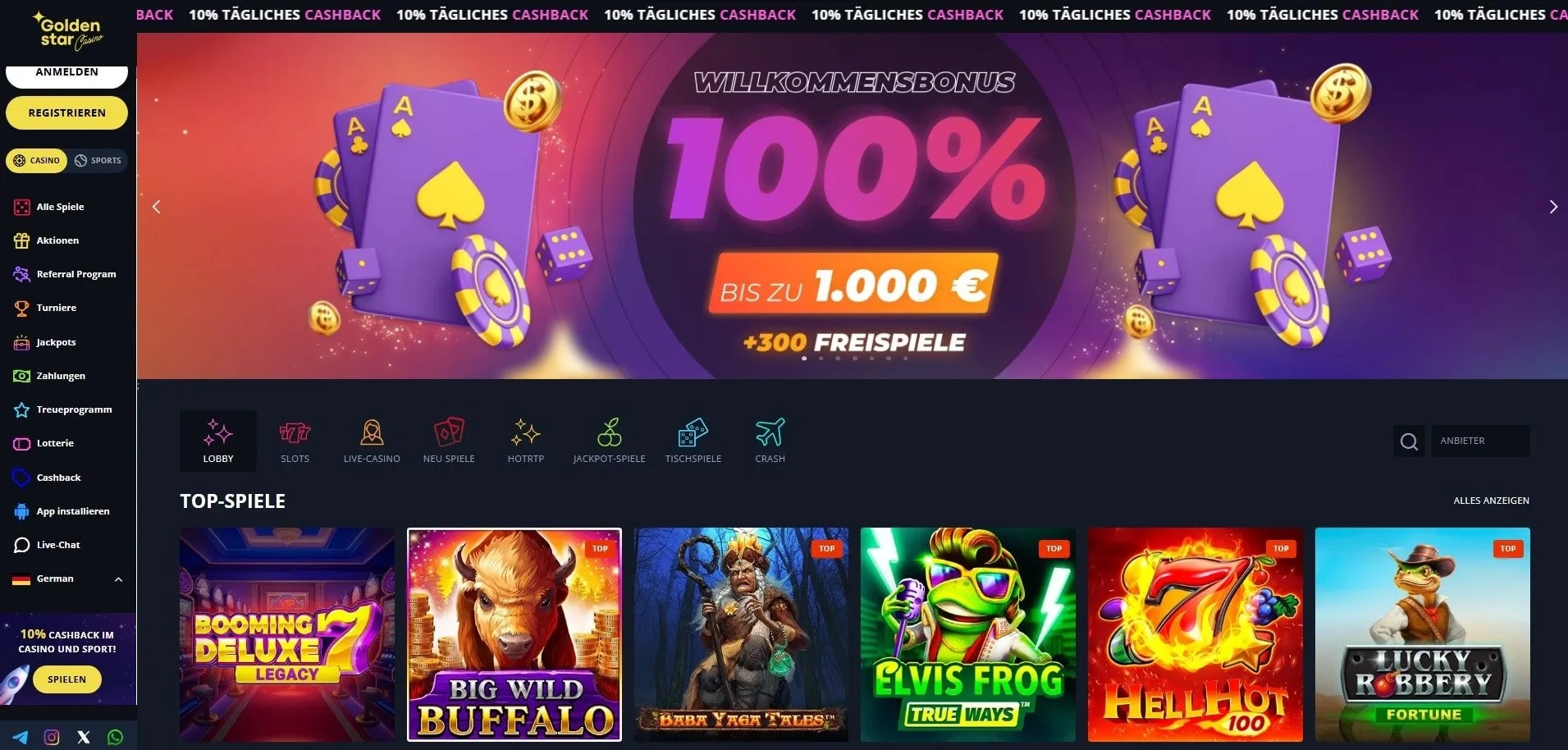Open Big Wild Buffalo game thumbnail
The height and width of the screenshot is (750, 1568).
[x=514, y=634]
